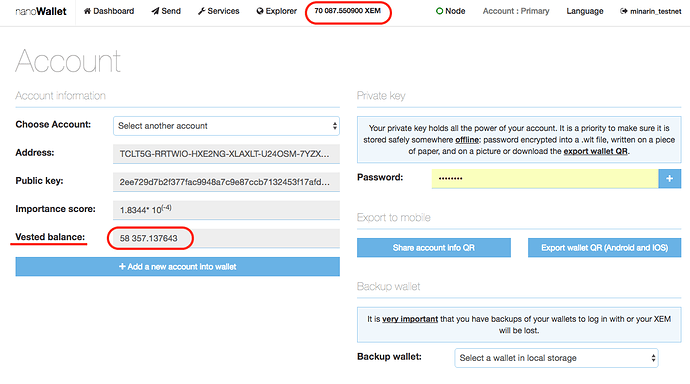Screen dimensions: 690x384
Task: Follow the export wallet QR link
Action: tap(595, 151)
